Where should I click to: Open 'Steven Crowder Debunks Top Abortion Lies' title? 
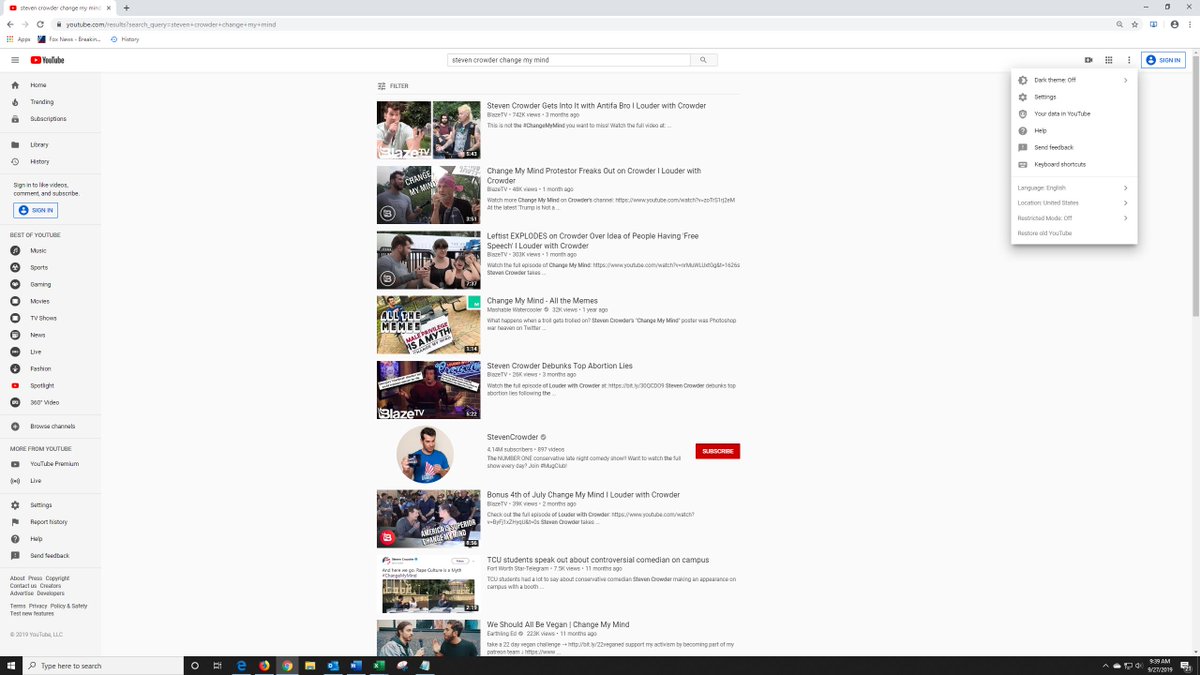pyautogui.click(x=560, y=366)
